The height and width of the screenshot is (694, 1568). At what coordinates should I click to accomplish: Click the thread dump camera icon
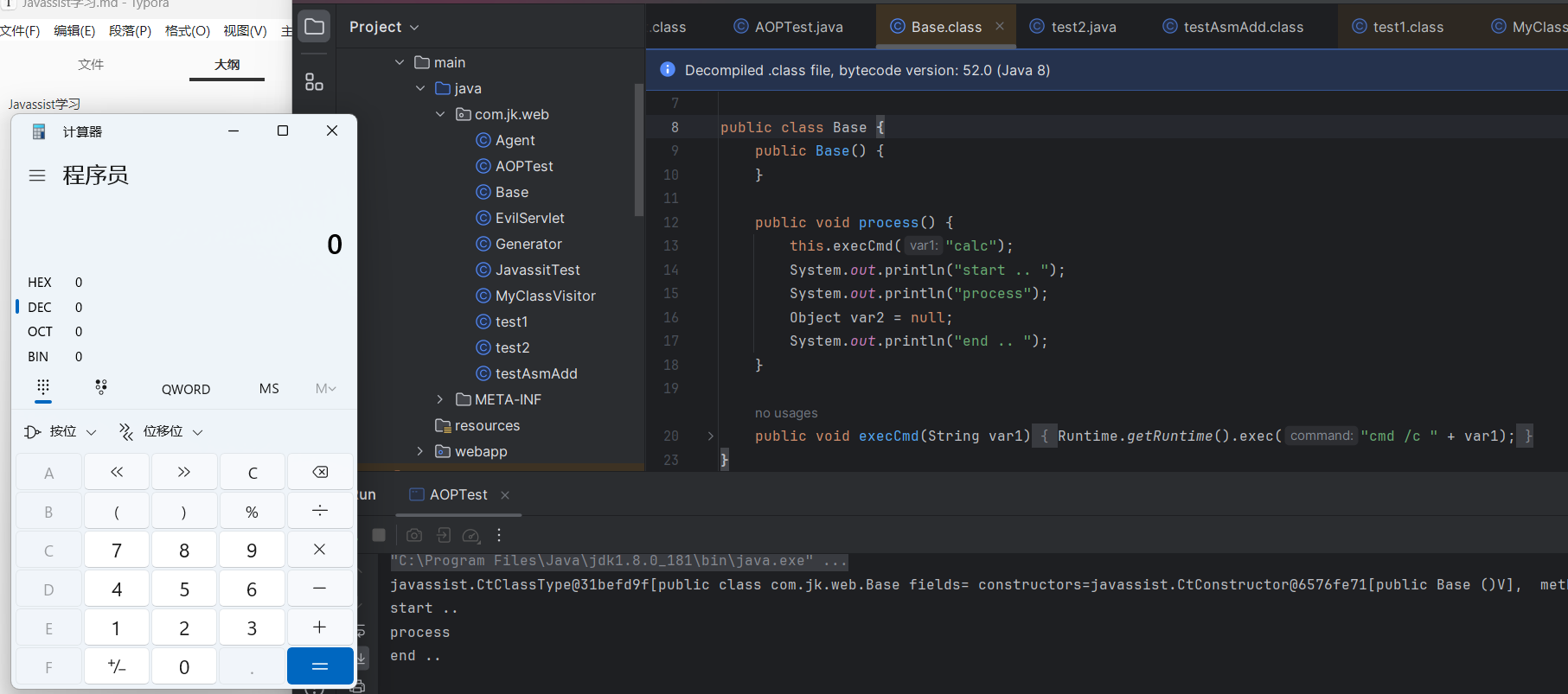click(414, 535)
